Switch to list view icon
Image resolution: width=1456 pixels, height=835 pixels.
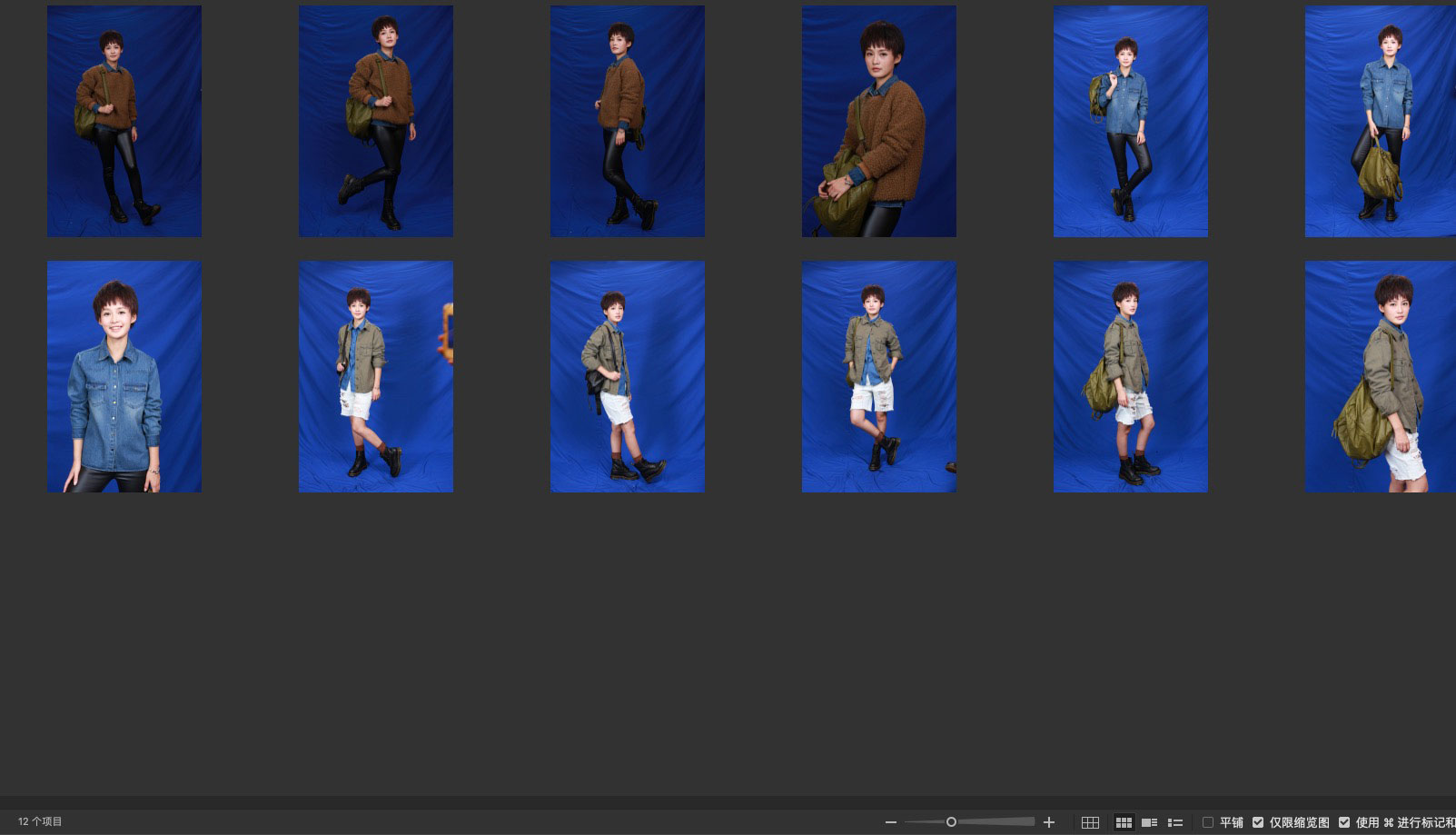[1174, 822]
